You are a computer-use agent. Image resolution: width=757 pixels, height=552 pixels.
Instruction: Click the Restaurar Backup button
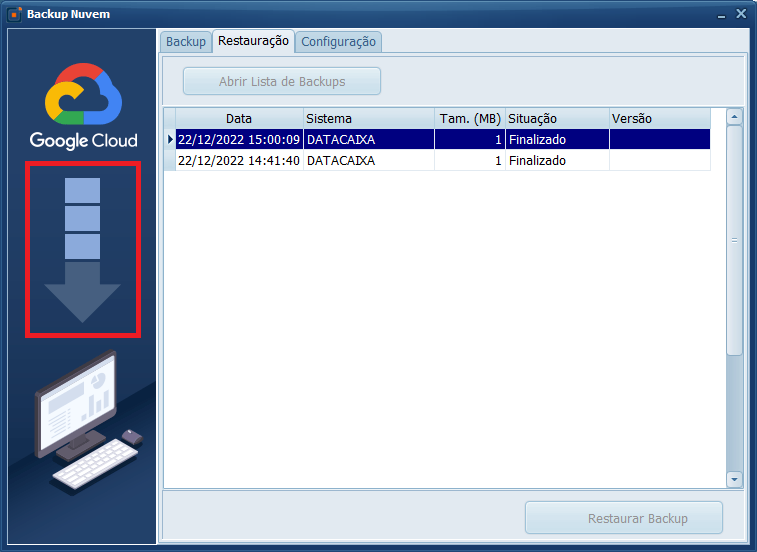pos(624,518)
